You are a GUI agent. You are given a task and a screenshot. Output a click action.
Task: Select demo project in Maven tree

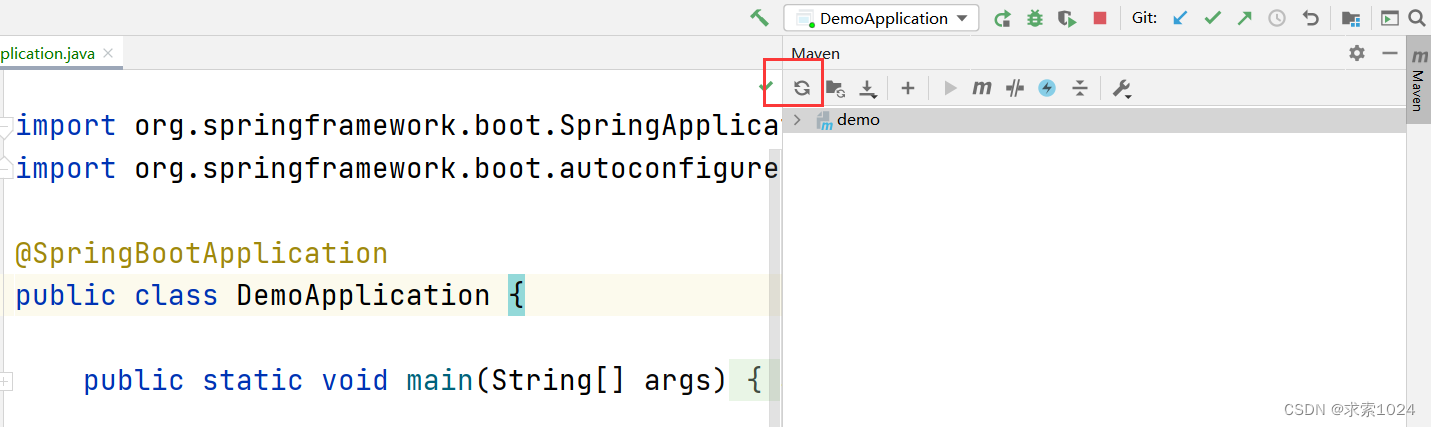click(x=1094, y=120)
